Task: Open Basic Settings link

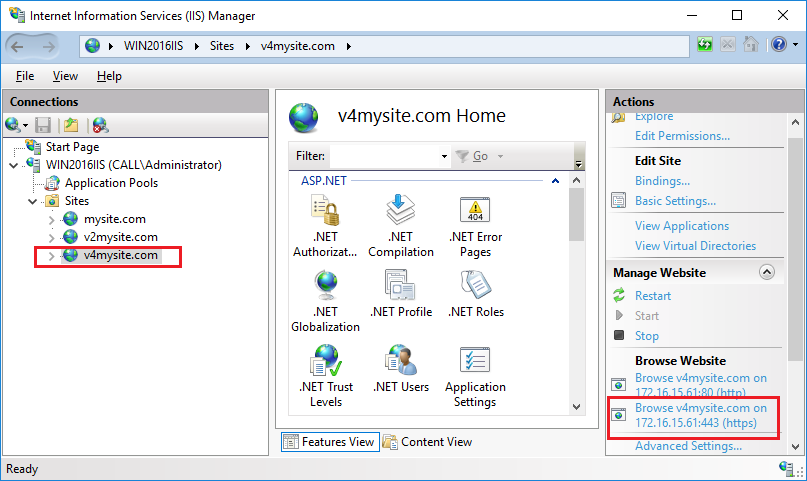Action: pos(675,201)
